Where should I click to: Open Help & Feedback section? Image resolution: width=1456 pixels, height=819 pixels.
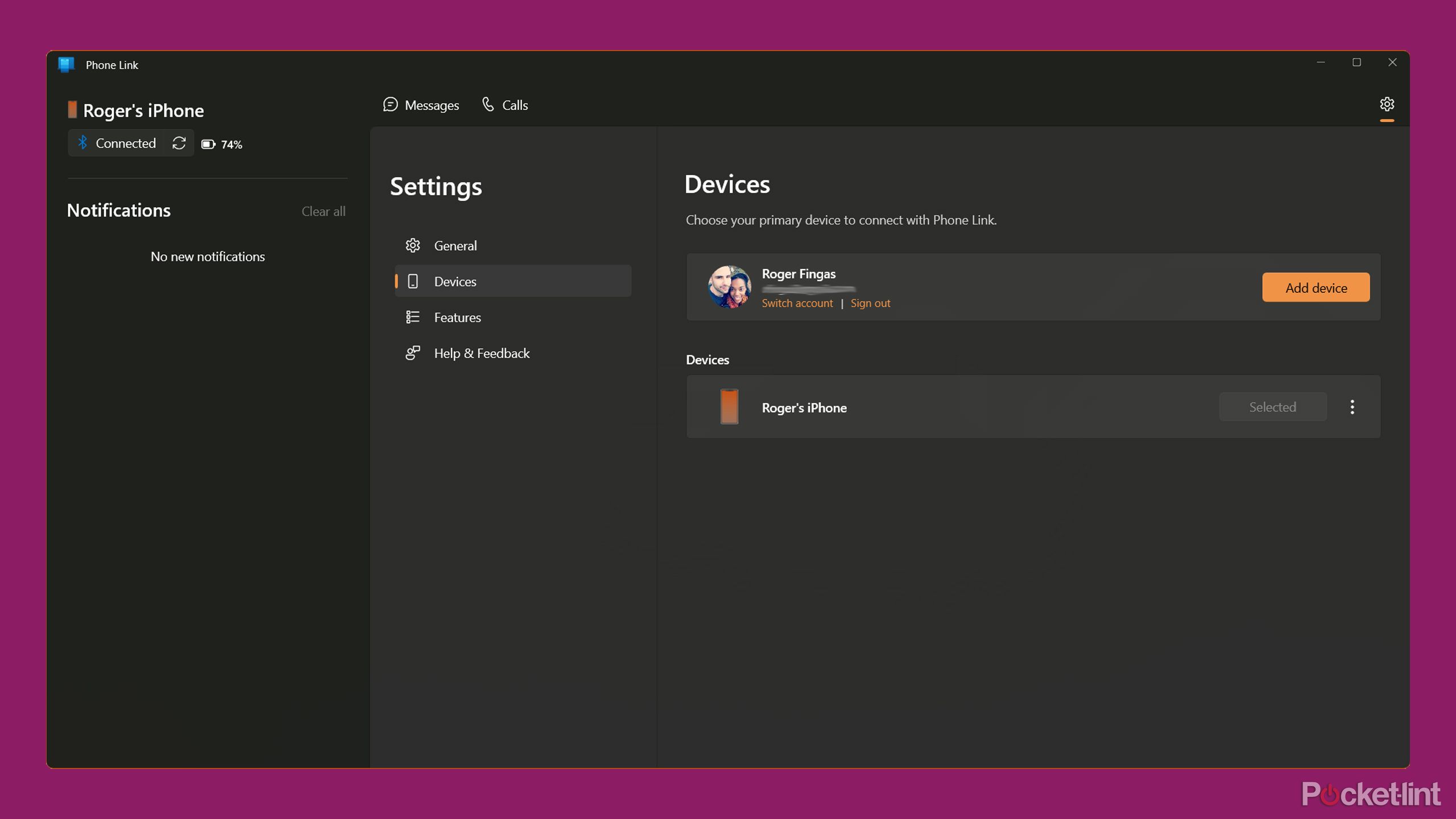[513, 353]
